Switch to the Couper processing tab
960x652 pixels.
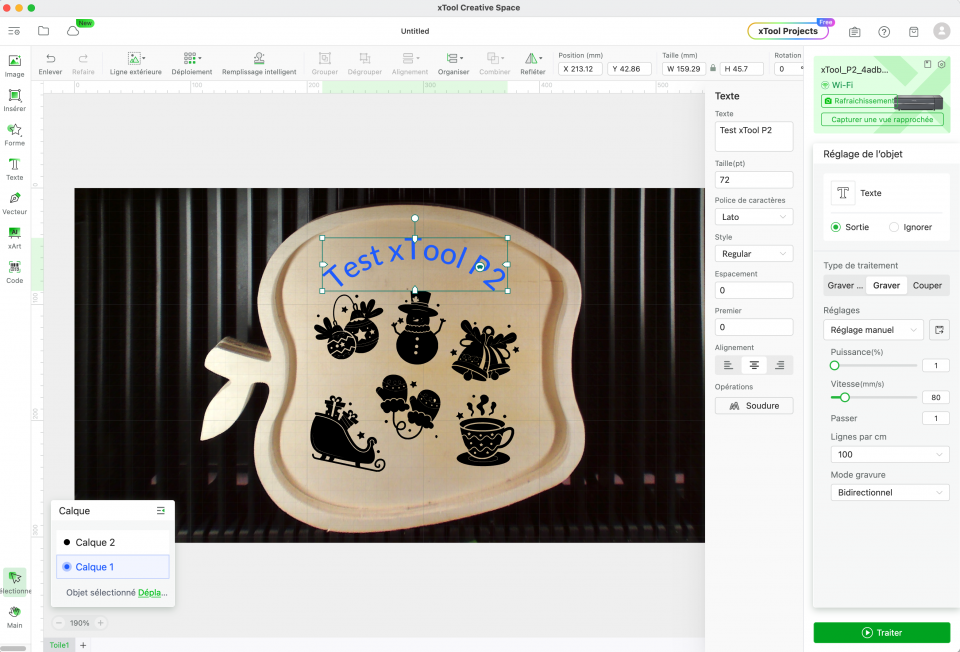pyautogui.click(x=927, y=285)
